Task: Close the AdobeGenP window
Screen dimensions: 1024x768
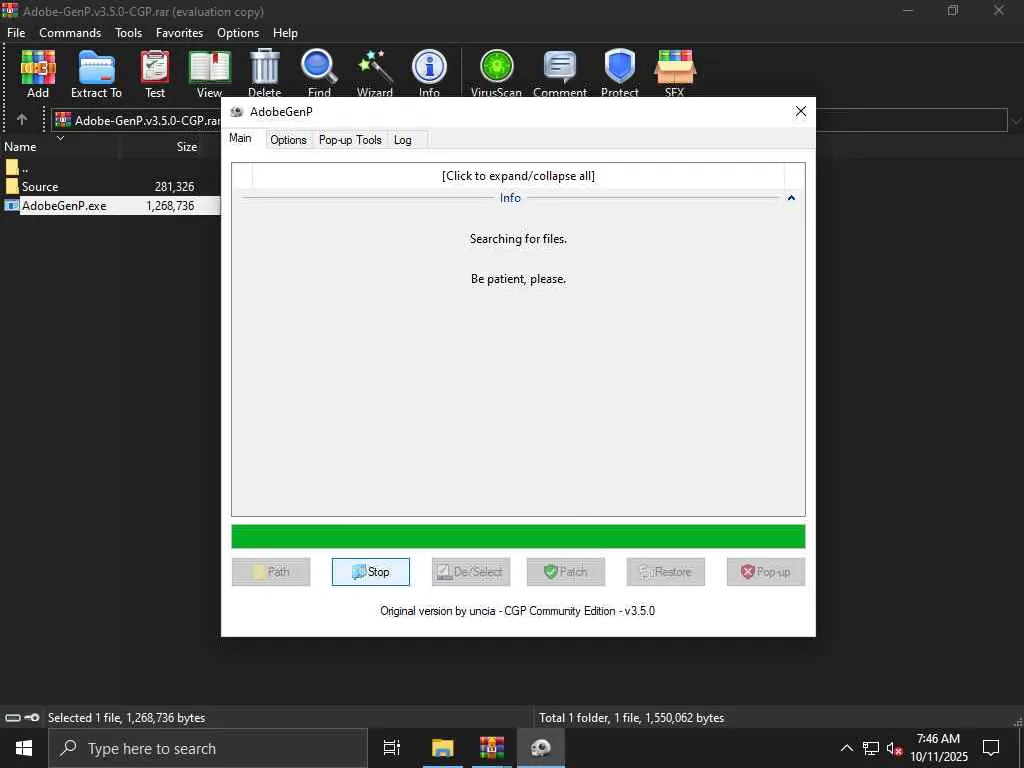Action: (x=801, y=112)
